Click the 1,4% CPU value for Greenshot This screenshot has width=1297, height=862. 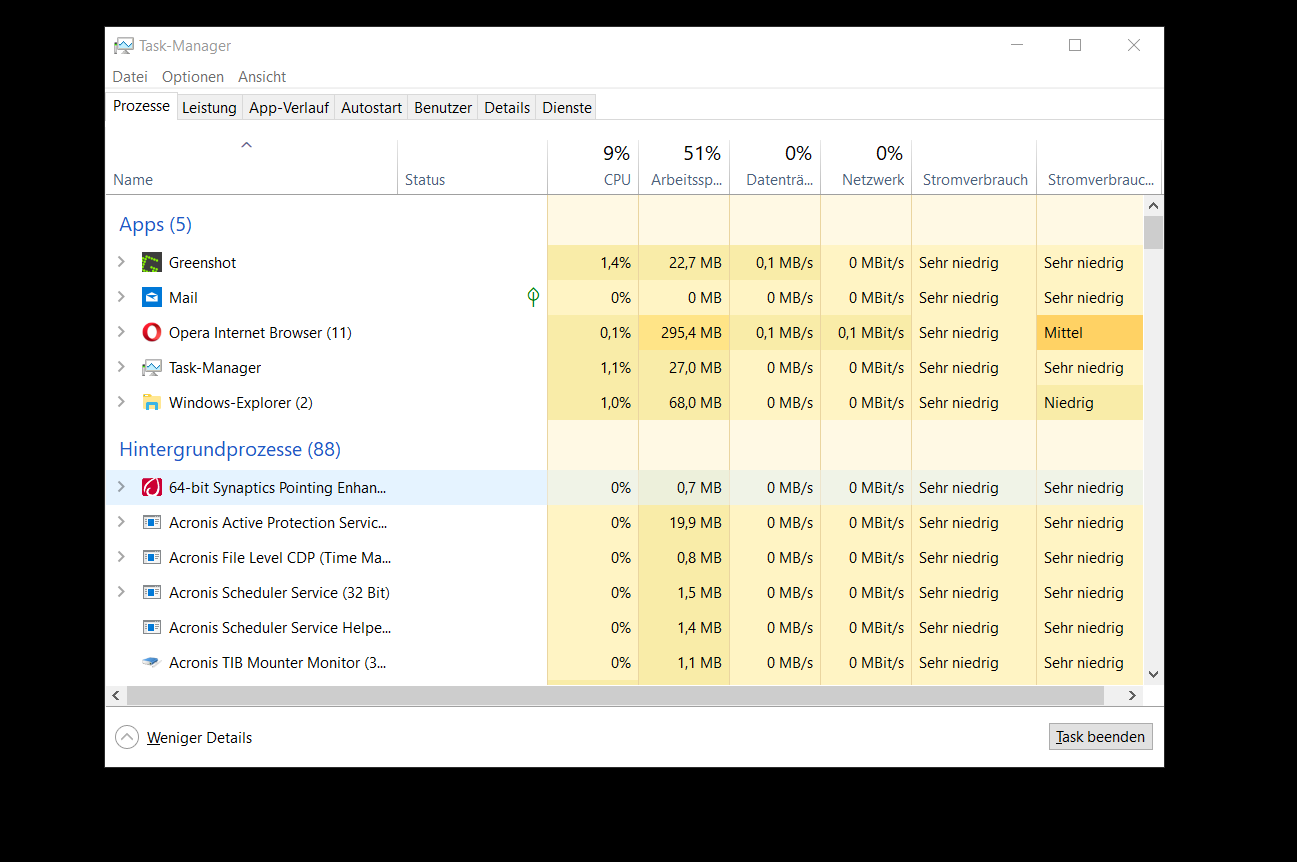coord(615,263)
